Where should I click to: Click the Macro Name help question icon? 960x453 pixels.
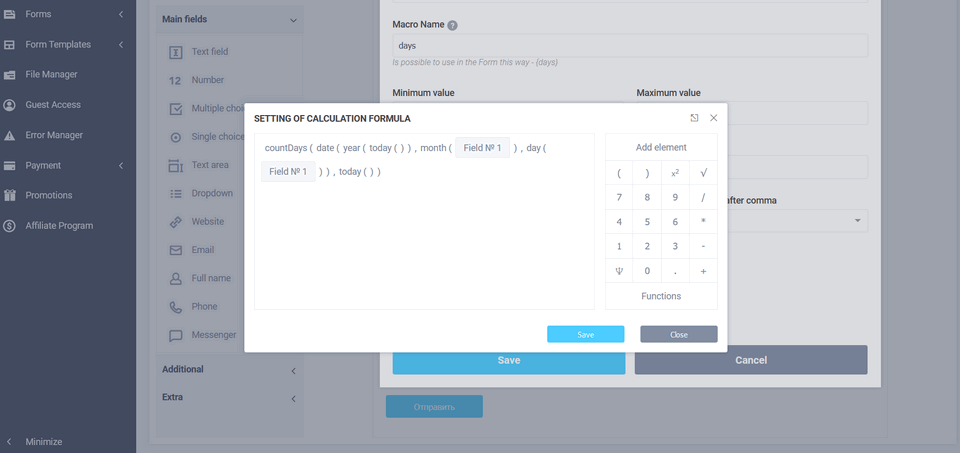tap(452, 26)
